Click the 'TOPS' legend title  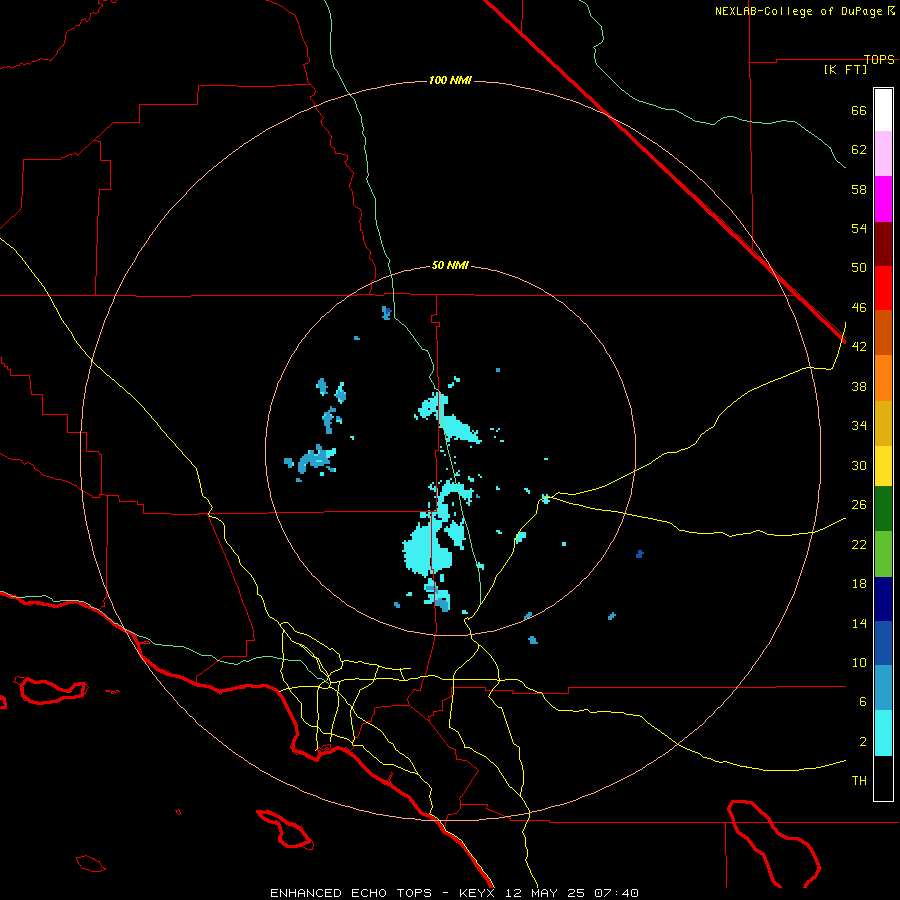tap(879, 59)
